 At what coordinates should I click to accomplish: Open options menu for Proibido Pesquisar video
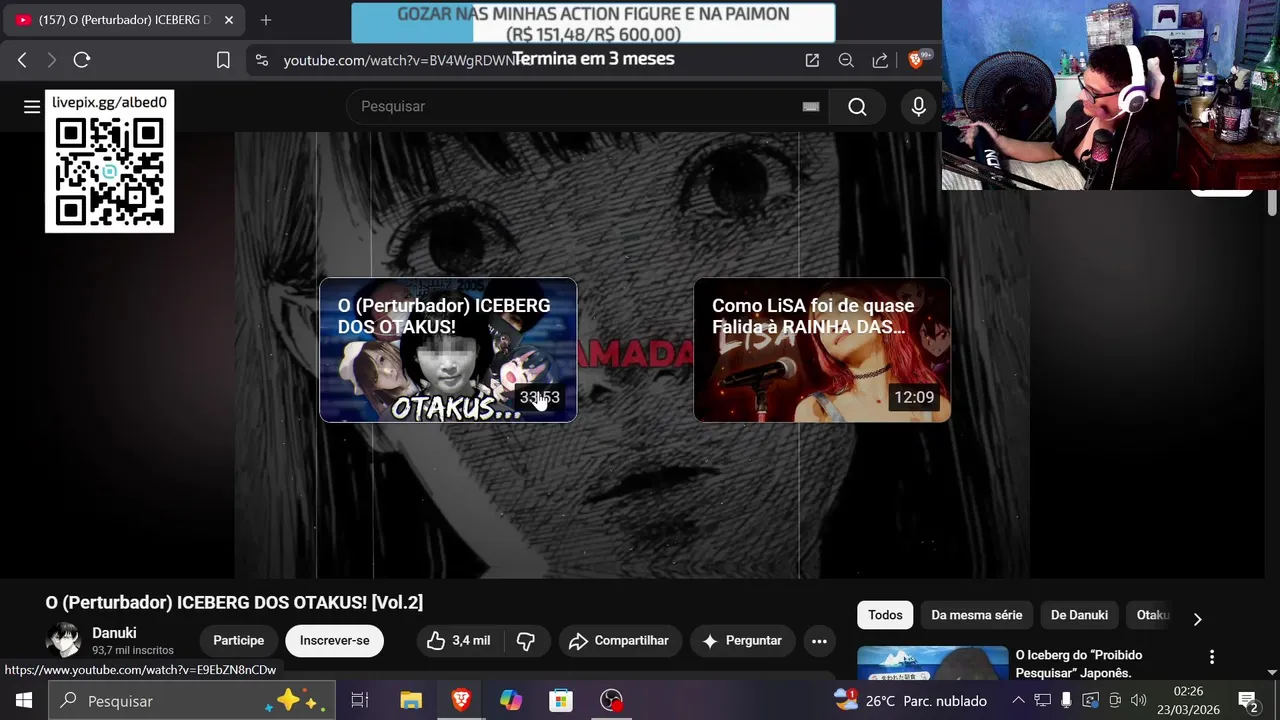(x=1212, y=657)
